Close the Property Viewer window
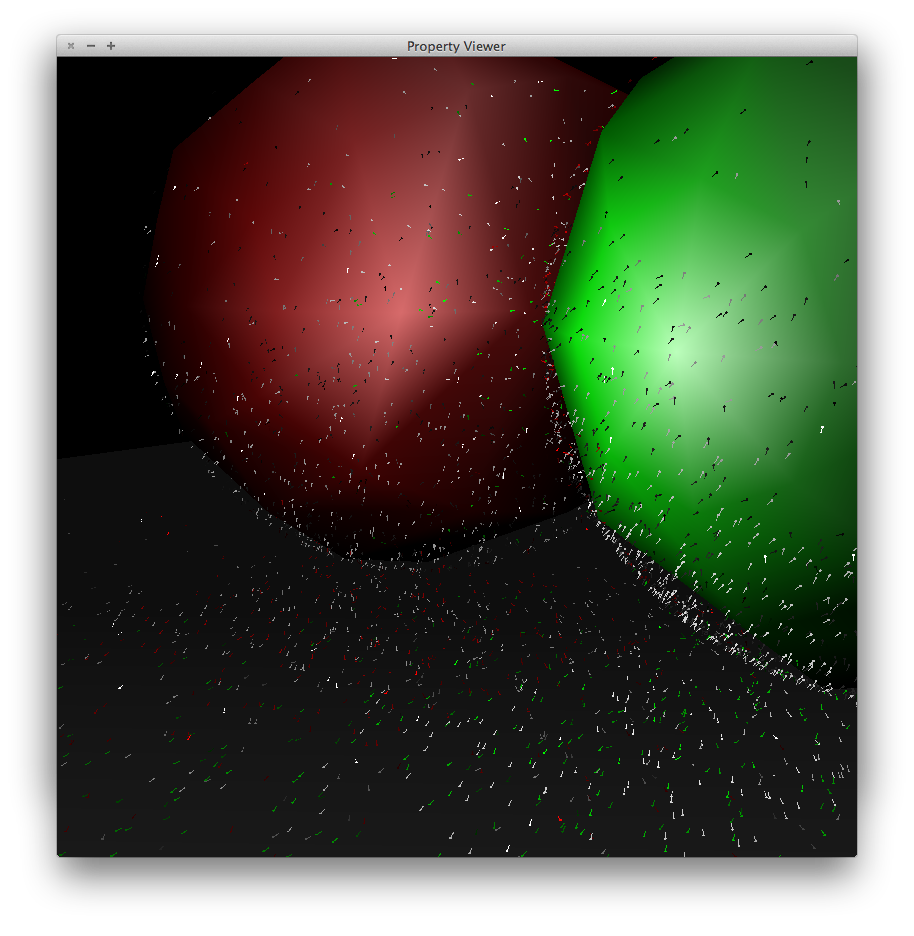The height and width of the screenshot is (936, 914). 71,46
